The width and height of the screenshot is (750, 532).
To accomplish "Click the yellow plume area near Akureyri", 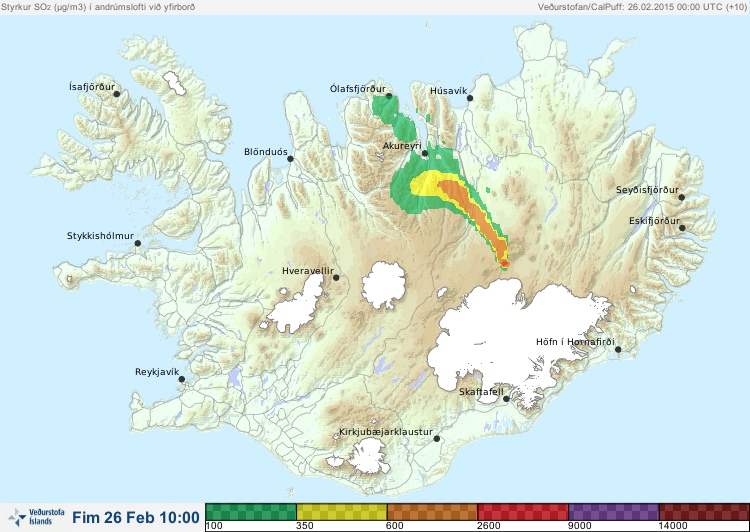I will [x=425, y=184].
